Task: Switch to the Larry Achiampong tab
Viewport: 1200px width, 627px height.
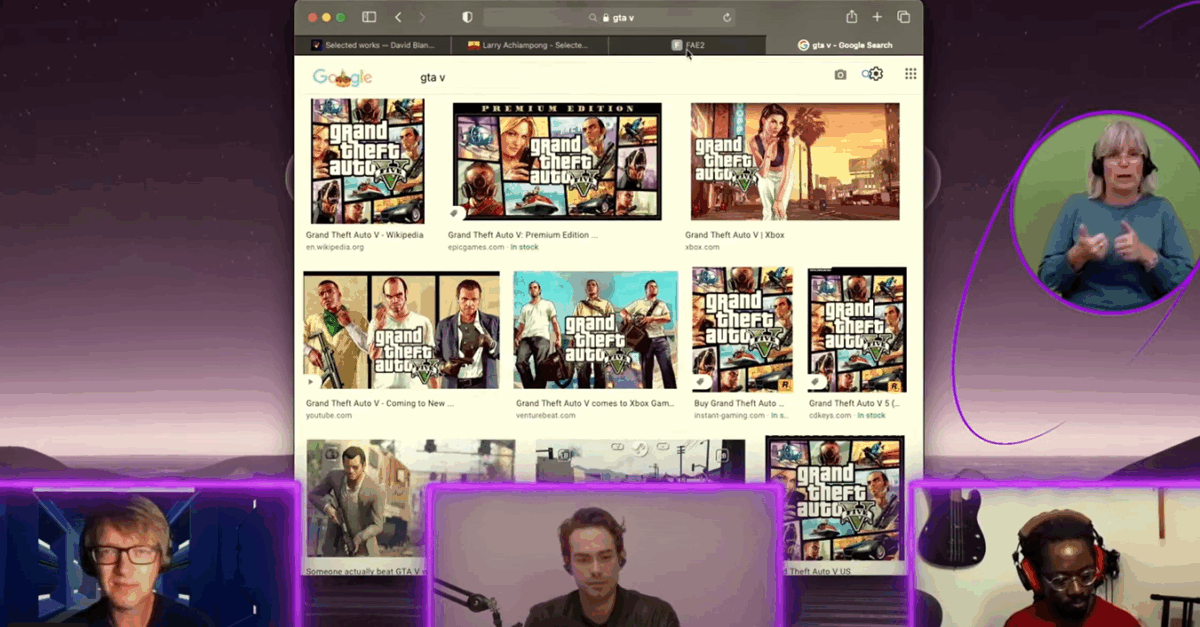Action: click(530, 45)
